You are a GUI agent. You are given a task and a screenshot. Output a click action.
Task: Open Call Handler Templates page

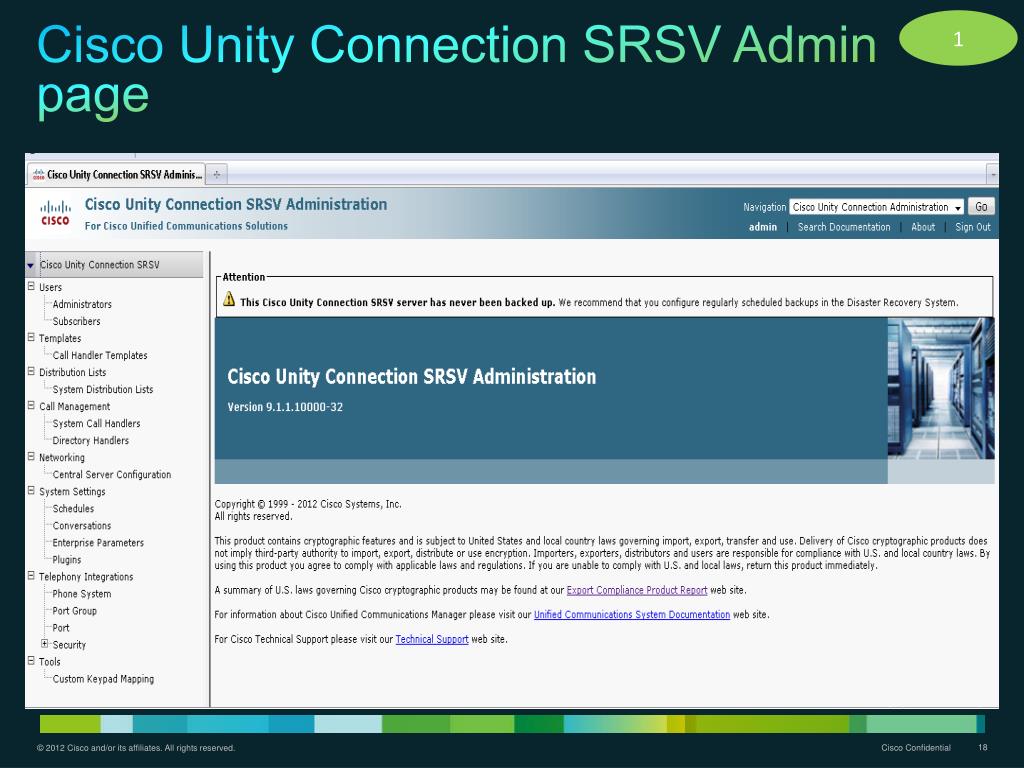[100, 355]
